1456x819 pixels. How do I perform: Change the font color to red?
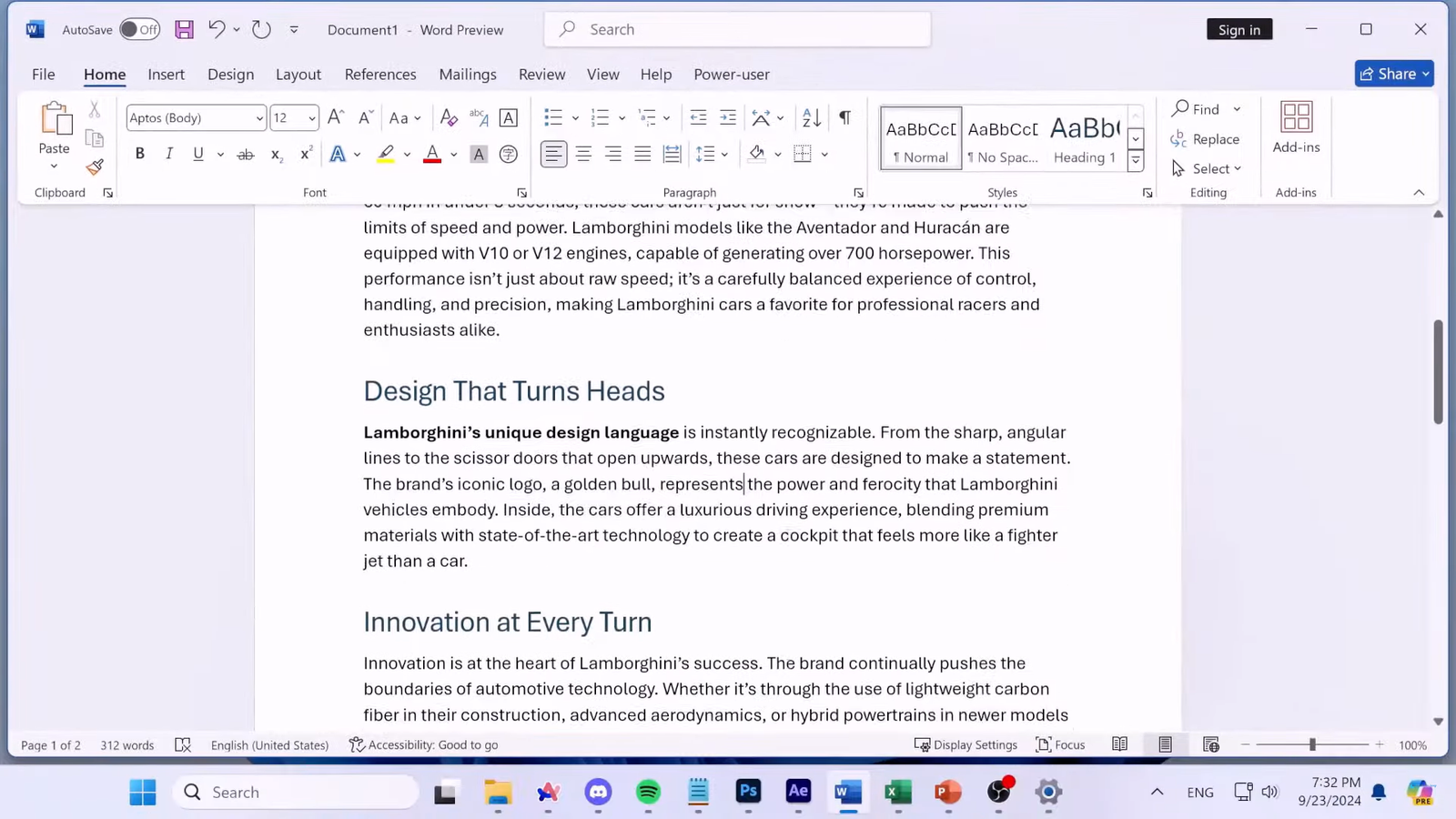431,154
